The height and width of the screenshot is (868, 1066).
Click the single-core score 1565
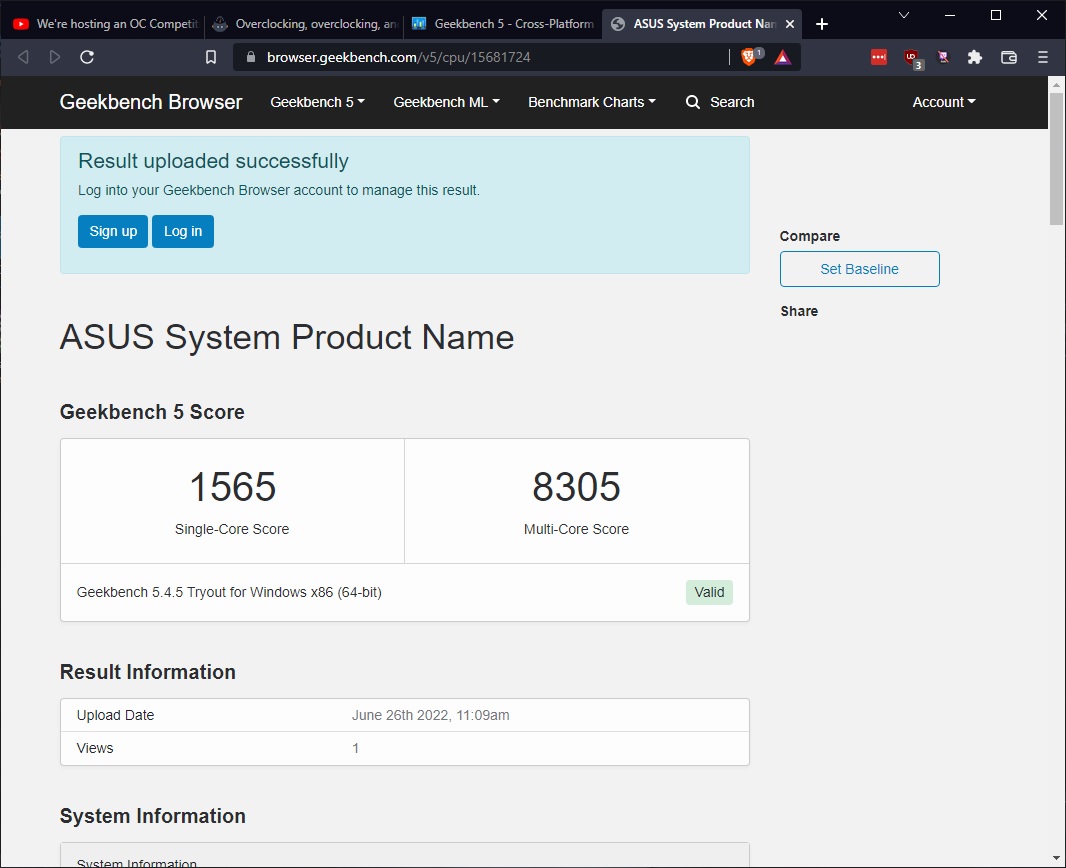coord(233,487)
